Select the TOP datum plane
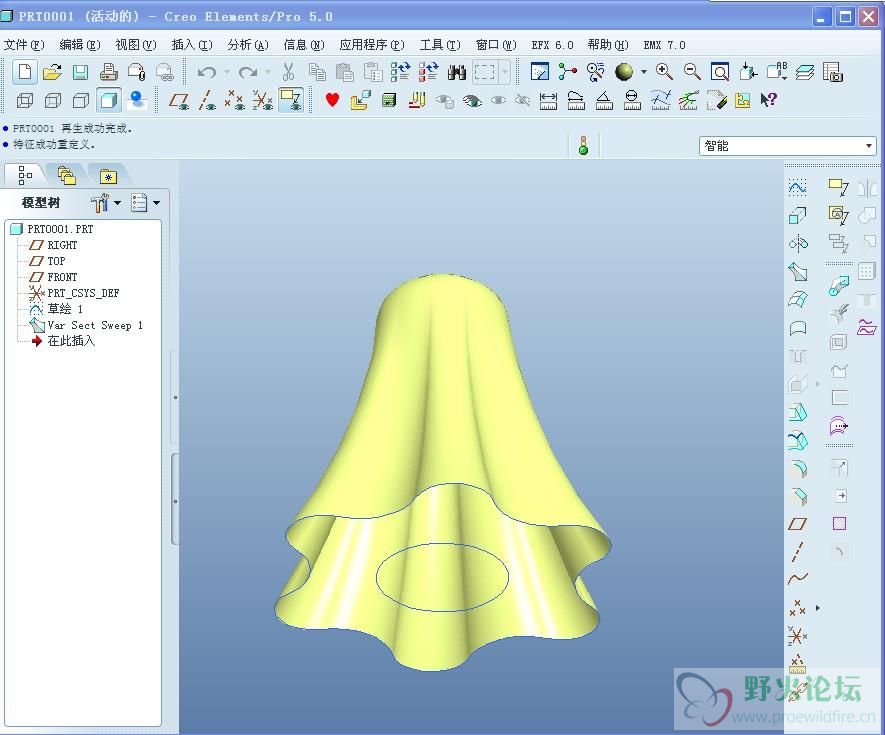The width and height of the screenshot is (885, 735). 56,261
